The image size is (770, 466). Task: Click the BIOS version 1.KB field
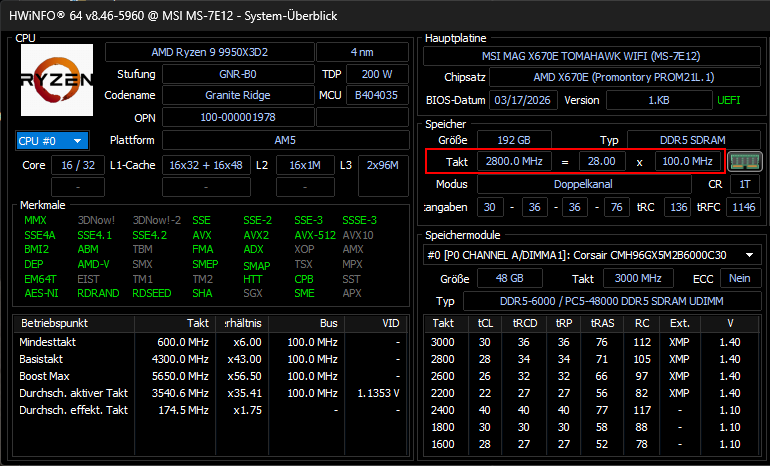[659, 100]
